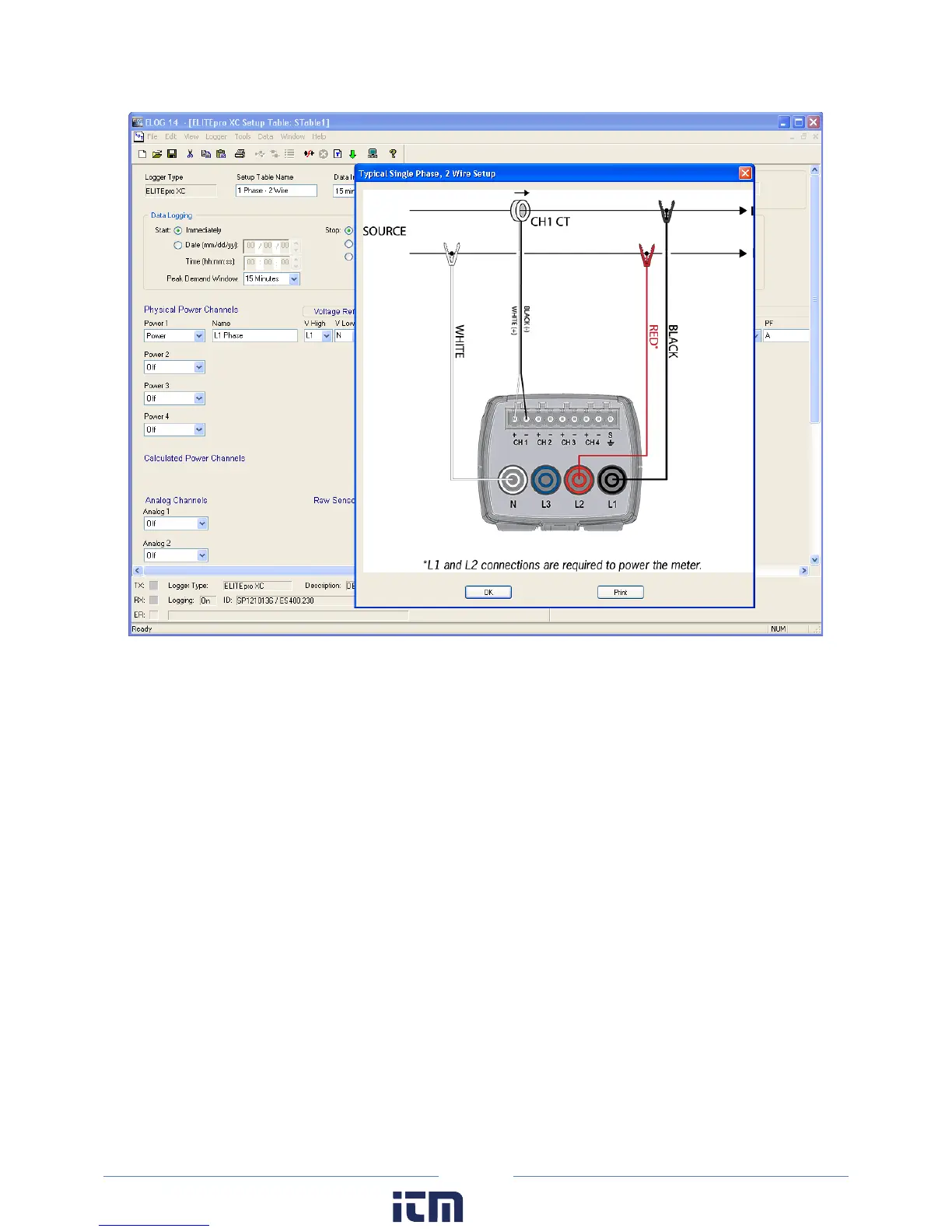Open the Help menu
Viewport: 952px width, 1232px height.
point(319,136)
